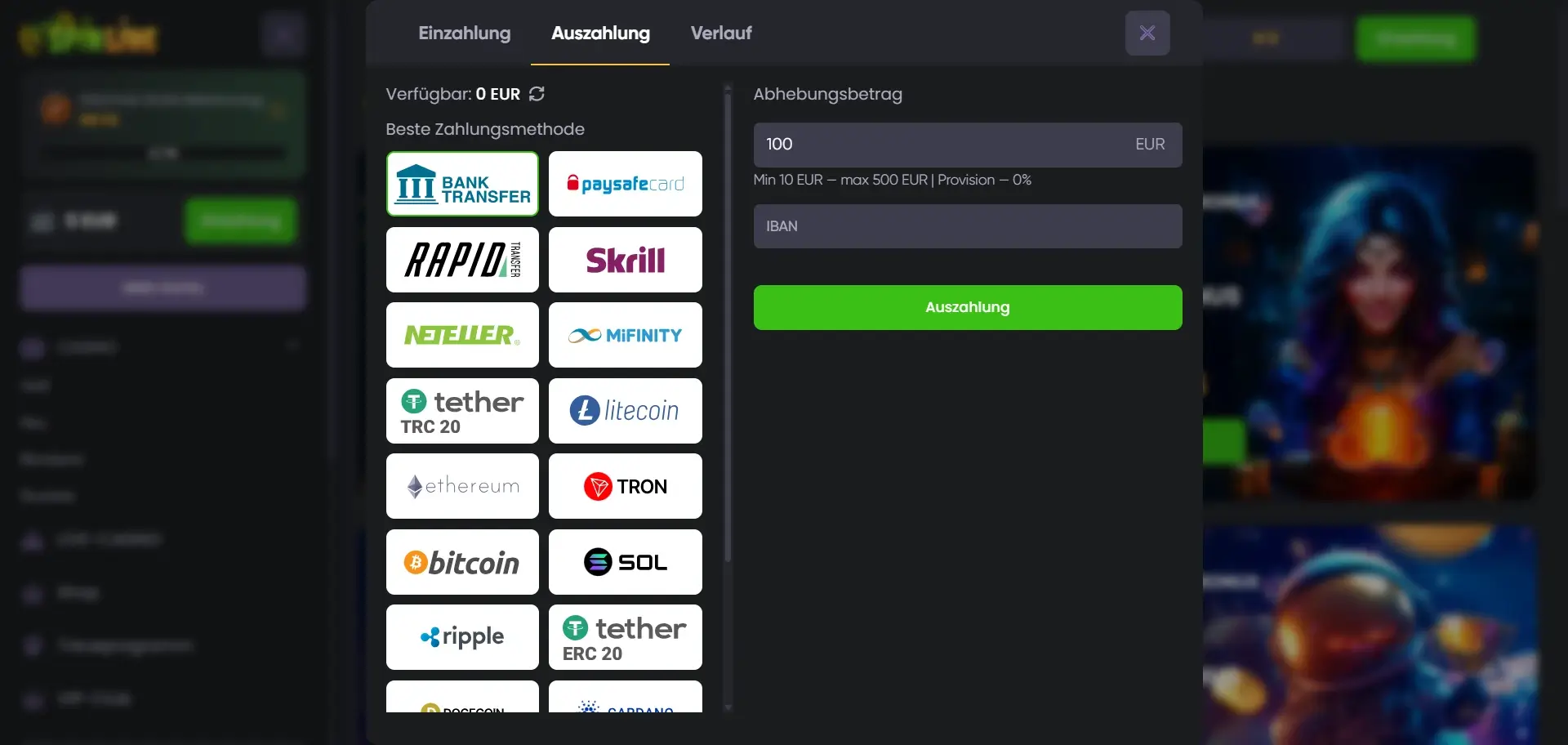This screenshot has height=745, width=1568.
Task: Choose the SOL payment tile
Action: (625, 562)
